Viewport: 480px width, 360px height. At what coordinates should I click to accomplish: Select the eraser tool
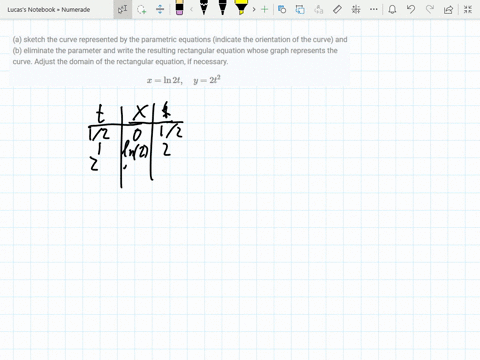click(x=179, y=8)
